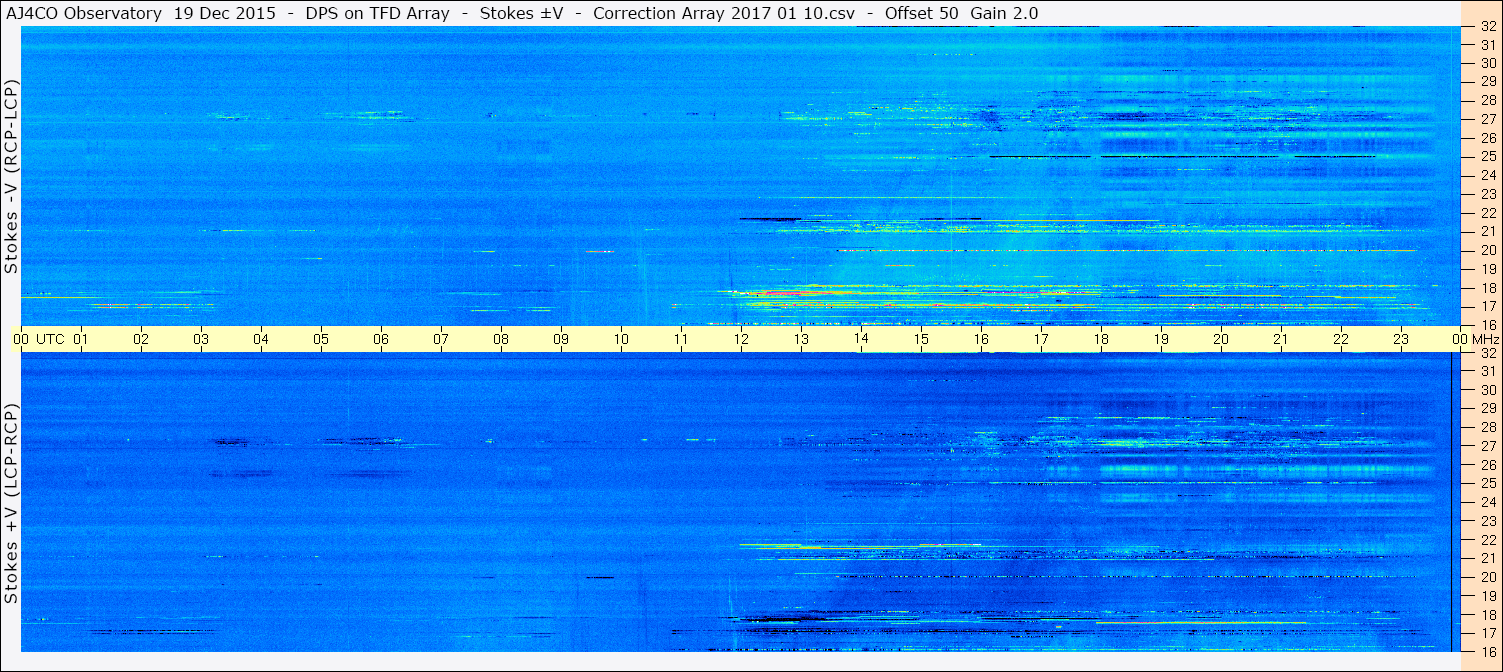Click the 10 hour marker on UTC axis

pos(621,339)
